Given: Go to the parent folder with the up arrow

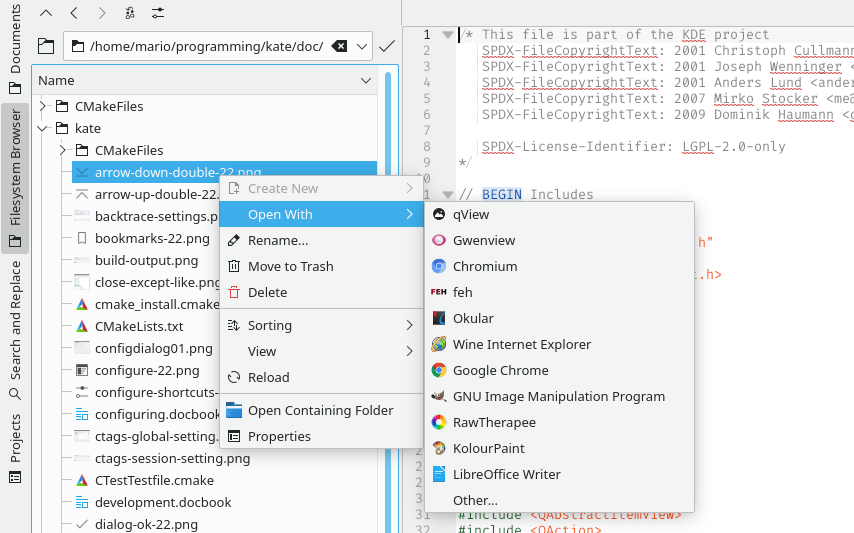Looking at the screenshot, I should point(46,13).
